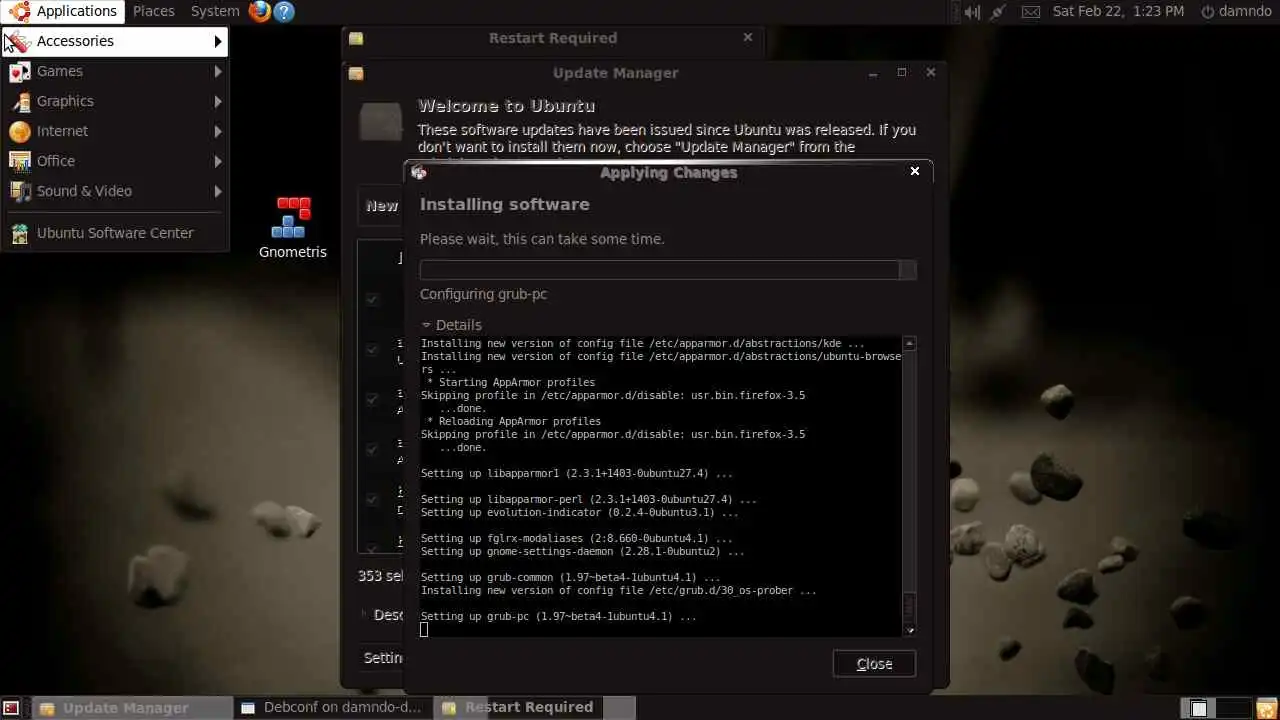Close the Applying Changes dialog
This screenshot has width=1280, height=720.
914,171
